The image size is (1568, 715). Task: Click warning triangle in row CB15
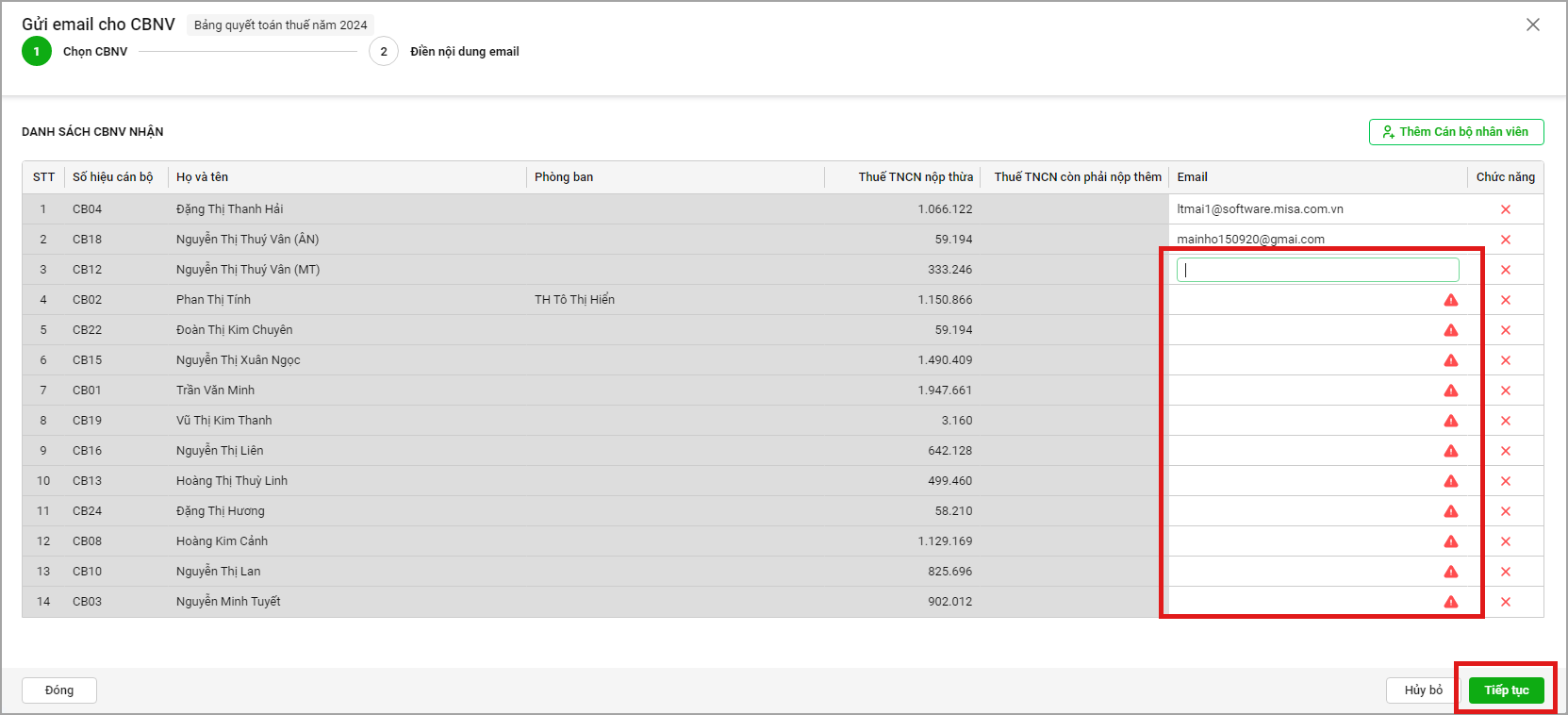tap(1450, 360)
